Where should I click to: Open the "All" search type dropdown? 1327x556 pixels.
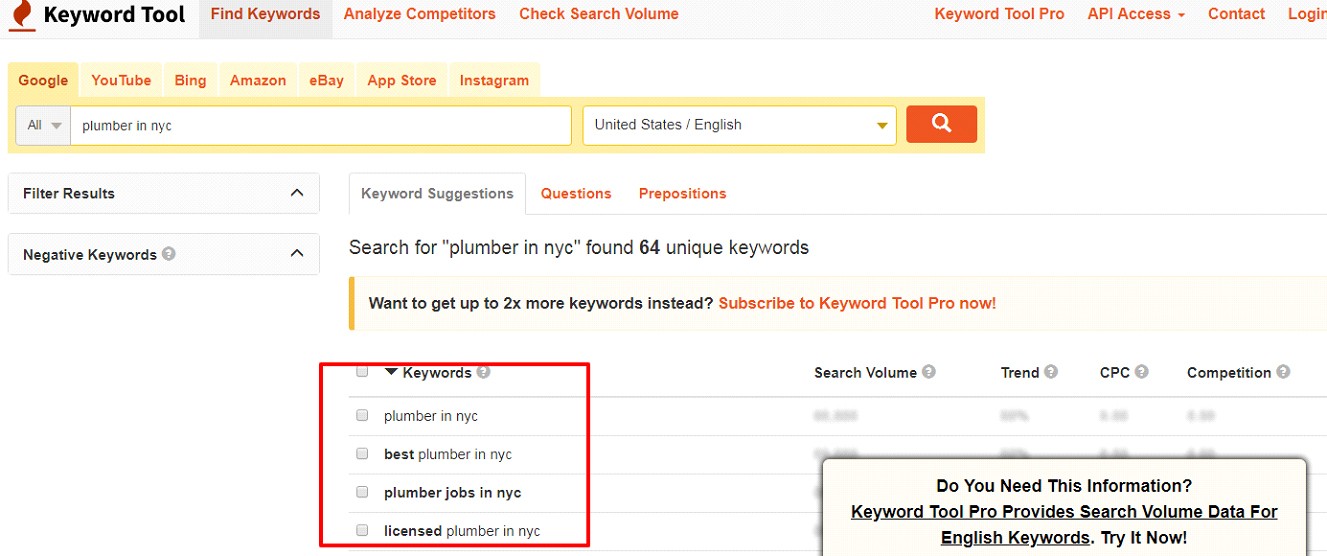coord(43,126)
